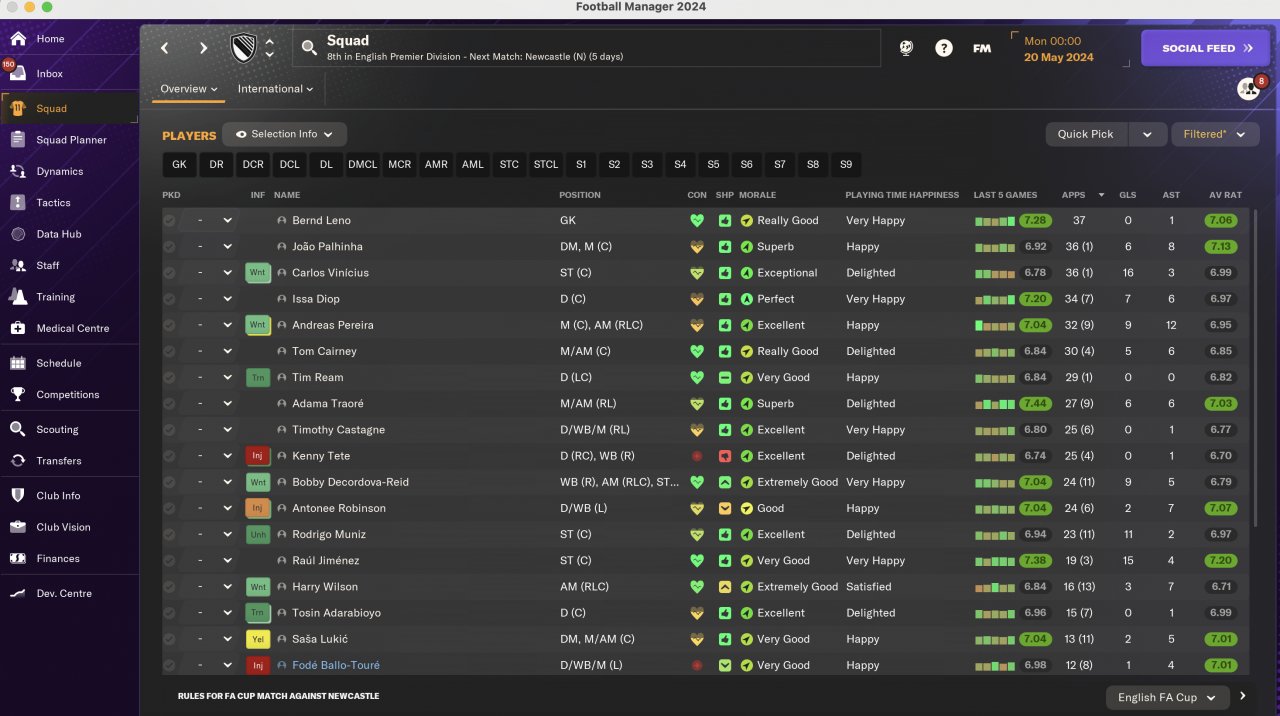Open the Inbox icon with 150 badge
This screenshot has height=716, width=1280.
point(18,74)
